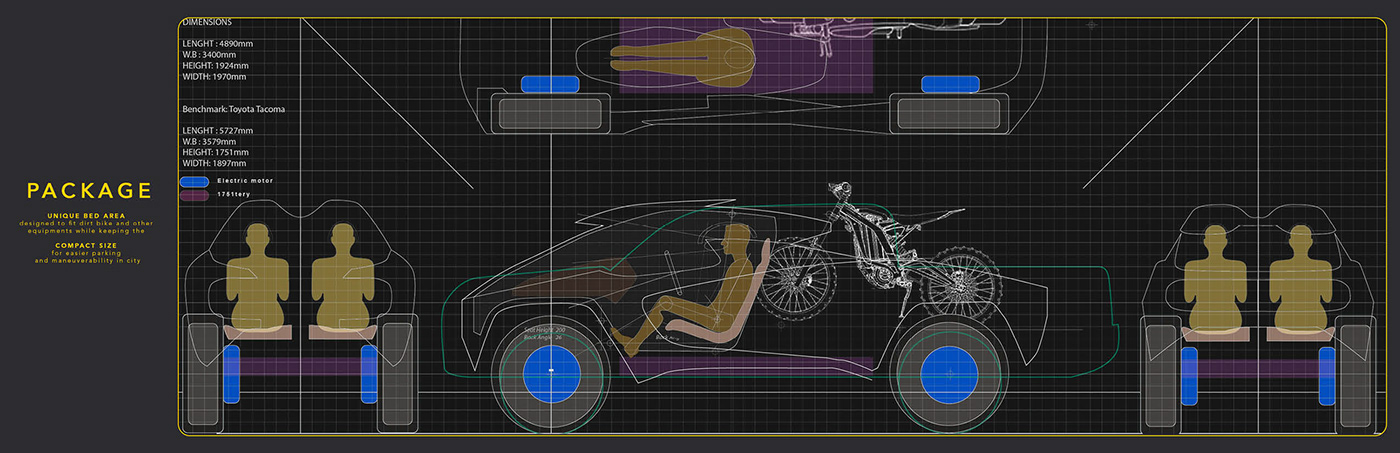This screenshot has height=453, width=1400.
Task: Click the left blue motor in top view
Action: click(550, 85)
